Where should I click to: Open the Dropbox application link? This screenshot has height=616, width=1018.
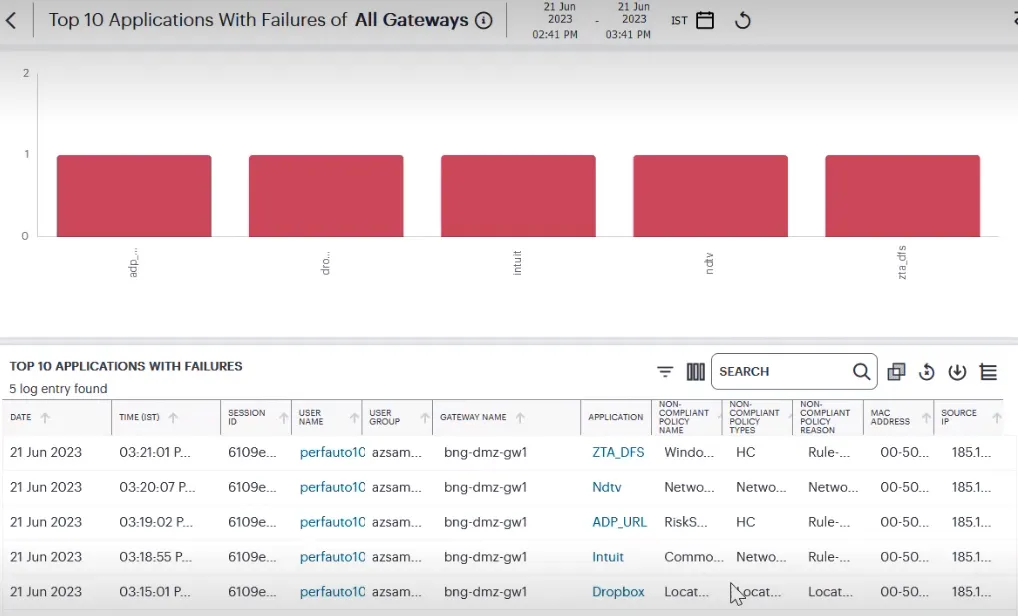[x=618, y=592]
